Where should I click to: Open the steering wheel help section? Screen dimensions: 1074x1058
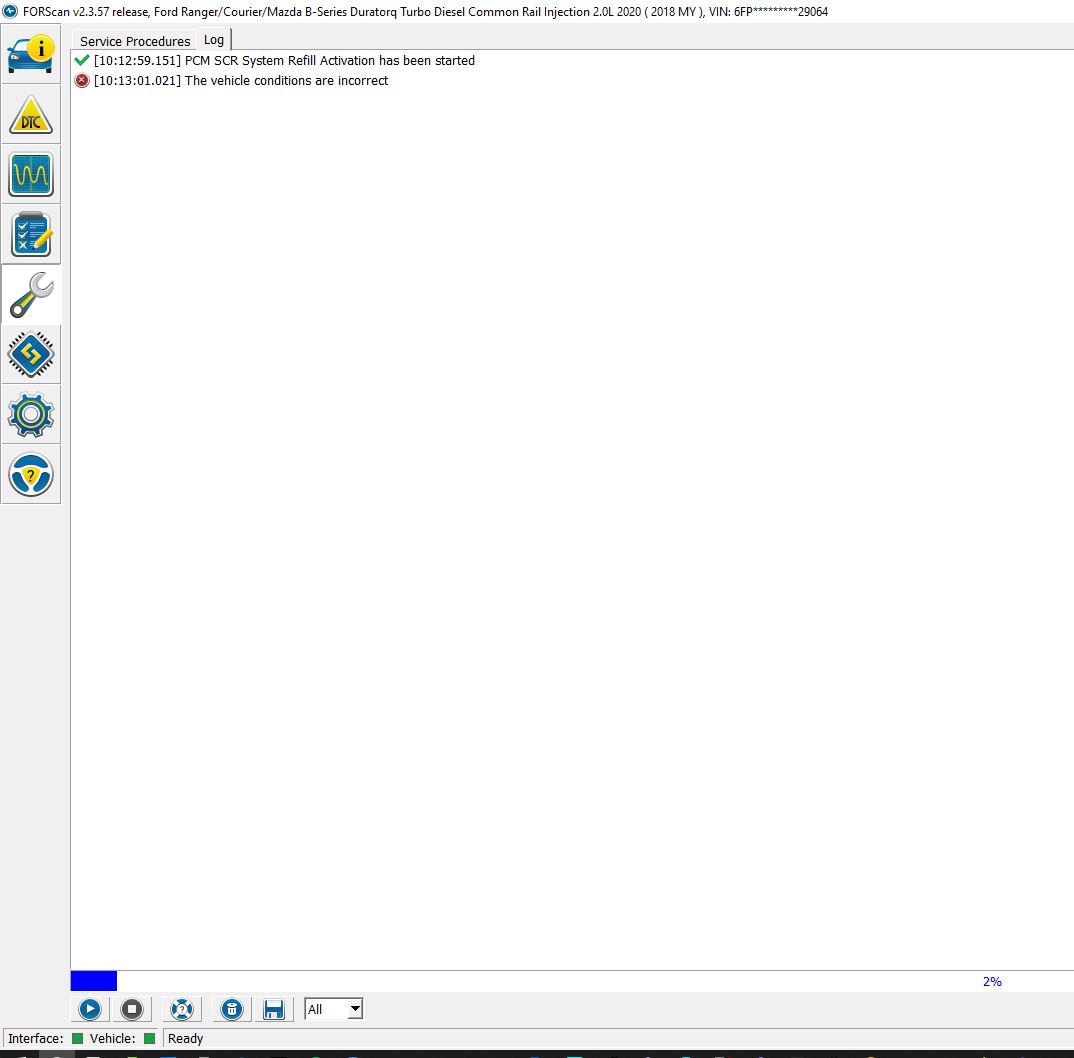coord(31,474)
